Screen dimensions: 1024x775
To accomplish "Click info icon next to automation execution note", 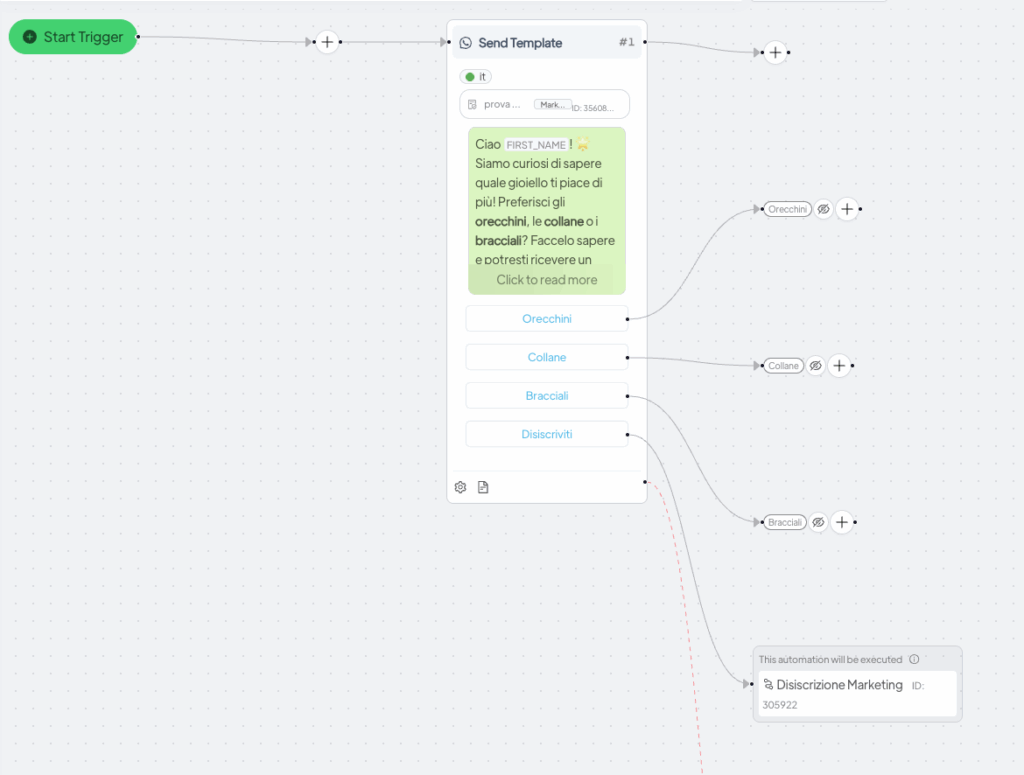I will point(914,659).
